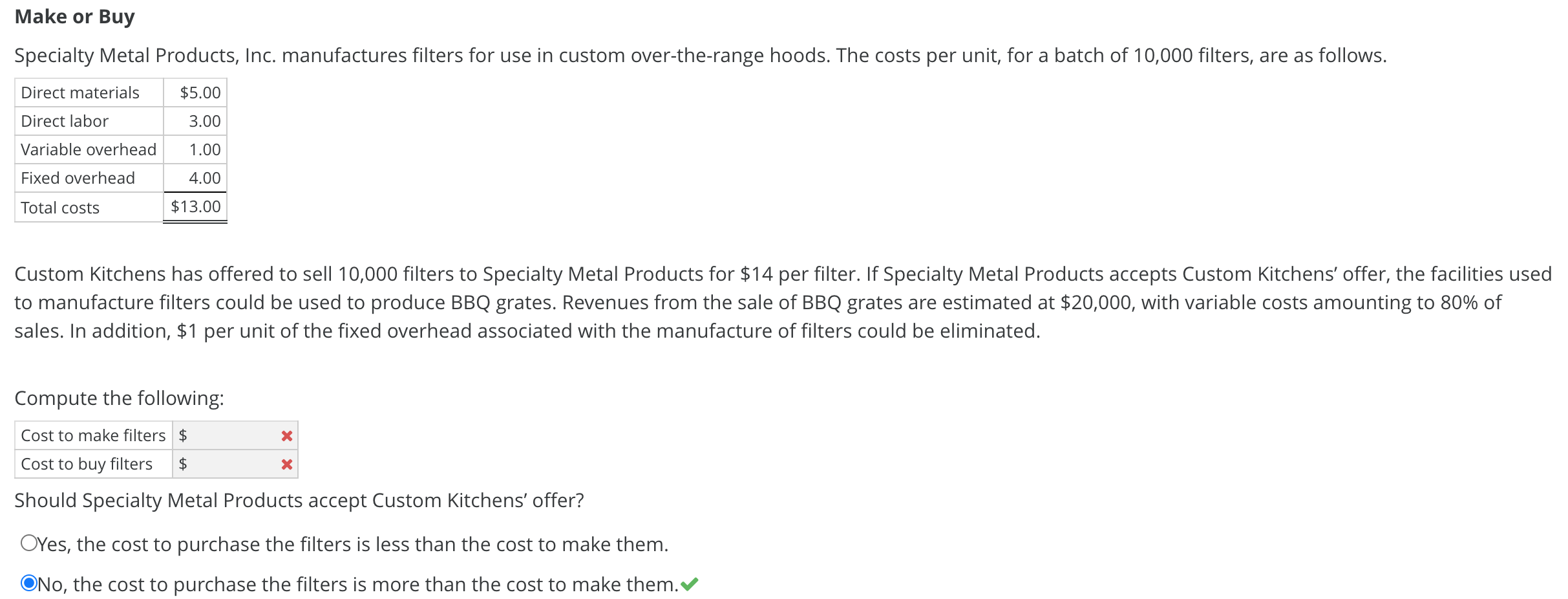Click the $13.00 total value
Screen dimensions: 1568x599
[196, 207]
